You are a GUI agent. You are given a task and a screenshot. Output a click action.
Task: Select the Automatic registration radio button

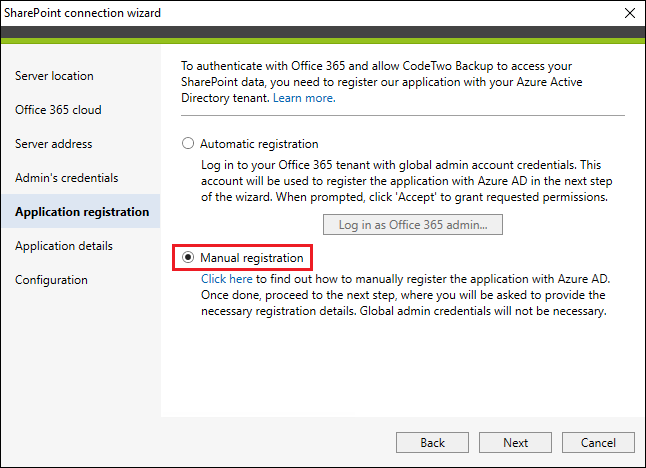click(188, 143)
